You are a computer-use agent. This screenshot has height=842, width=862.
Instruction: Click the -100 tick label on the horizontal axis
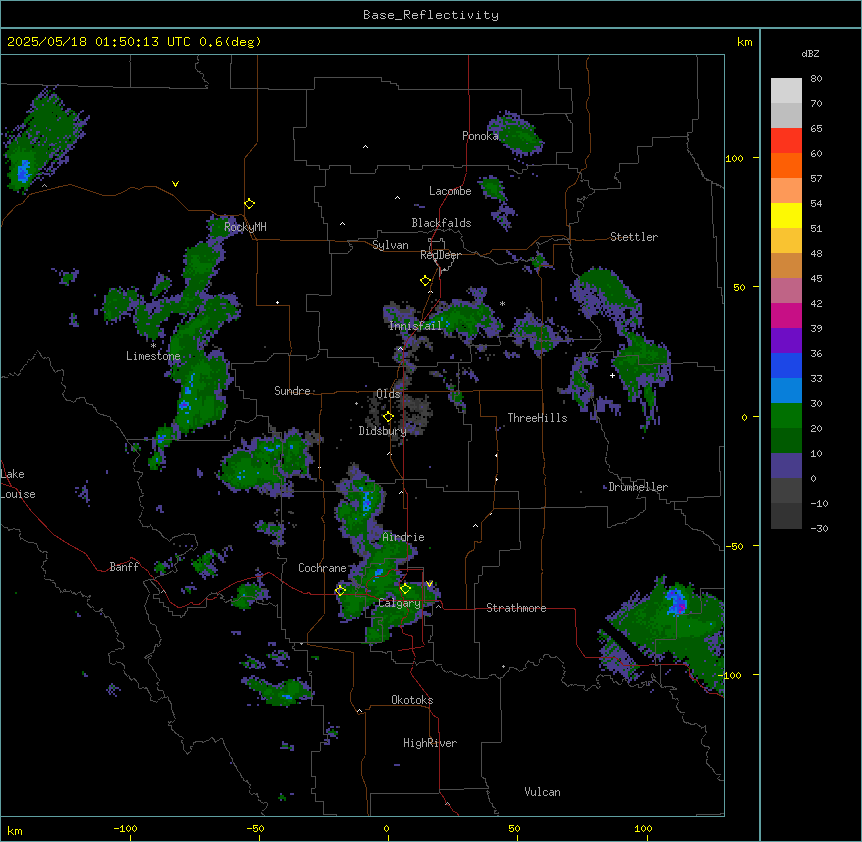click(125, 828)
